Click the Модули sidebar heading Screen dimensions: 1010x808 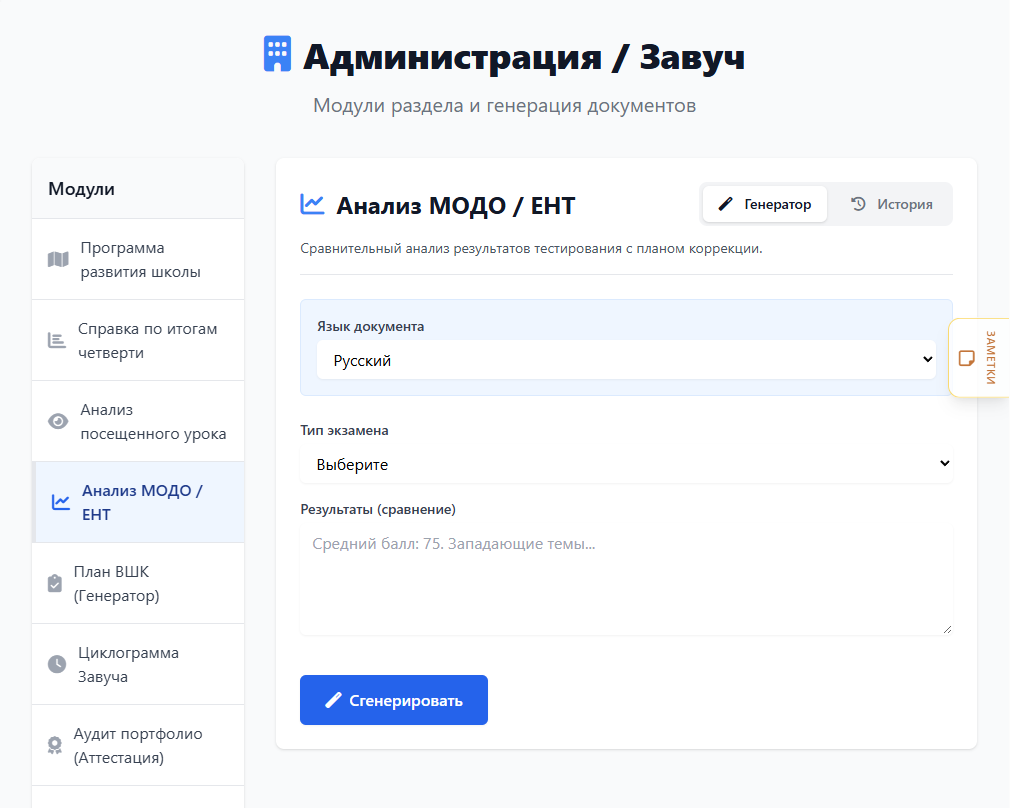click(81, 189)
